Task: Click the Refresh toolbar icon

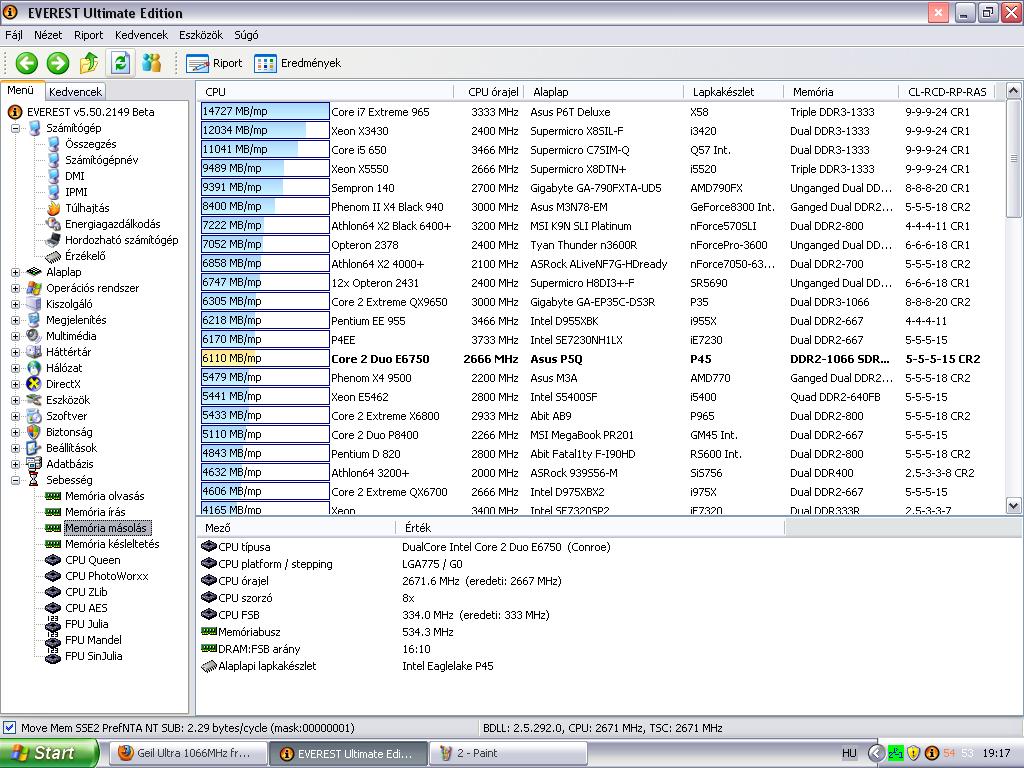Action: click(x=121, y=63)
